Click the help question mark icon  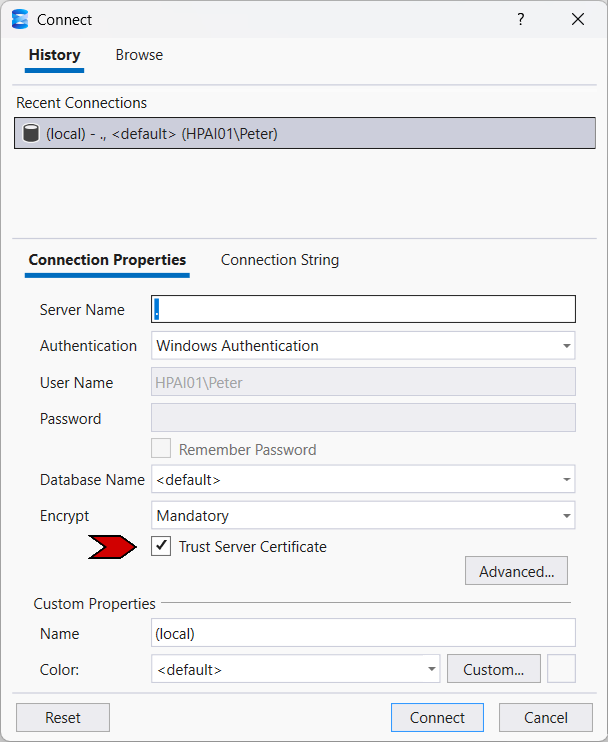520,19
